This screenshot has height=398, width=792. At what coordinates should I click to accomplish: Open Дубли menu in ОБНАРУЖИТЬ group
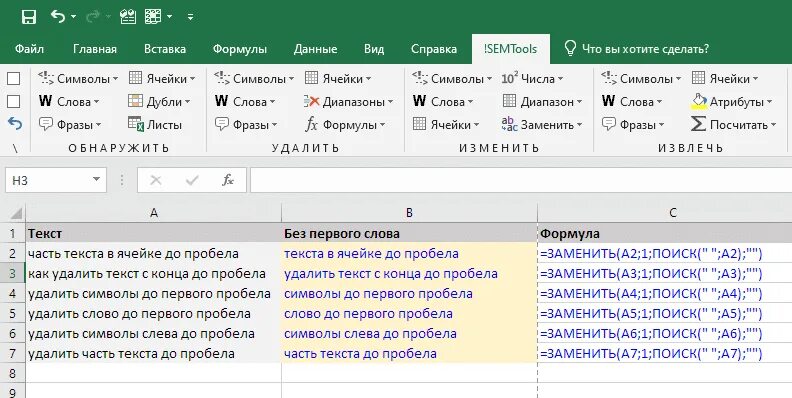point(160,102)
